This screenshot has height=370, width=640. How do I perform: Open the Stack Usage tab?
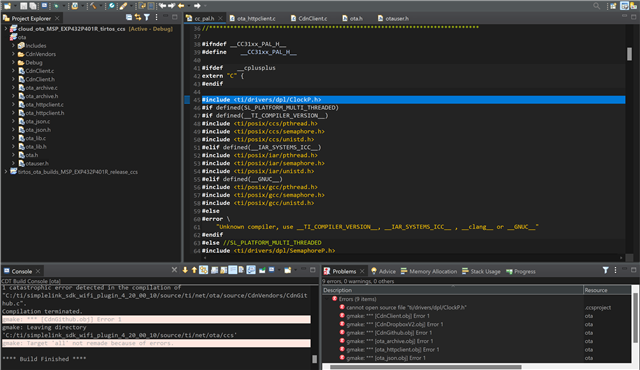481,271
